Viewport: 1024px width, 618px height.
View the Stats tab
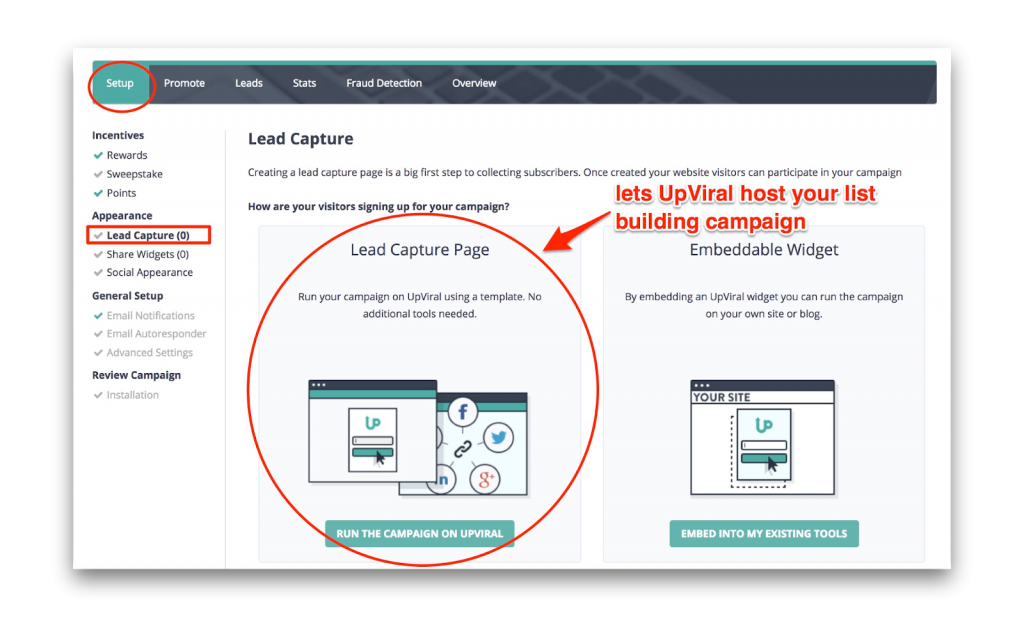click(x=304, y=83)
